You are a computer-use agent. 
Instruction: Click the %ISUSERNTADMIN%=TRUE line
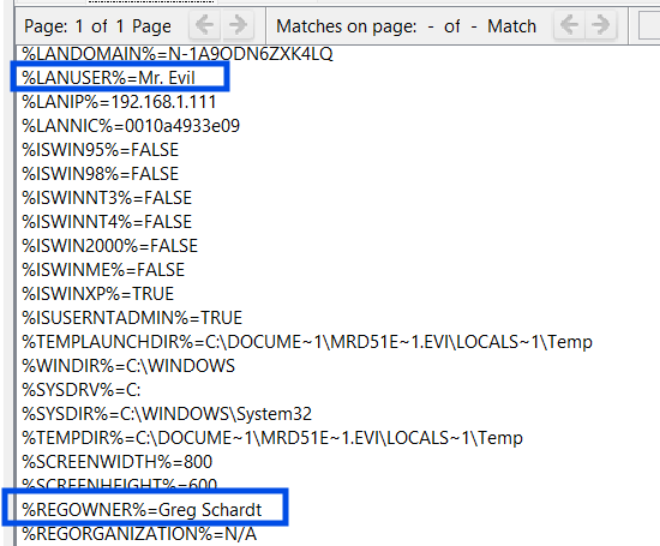point(132,318)
